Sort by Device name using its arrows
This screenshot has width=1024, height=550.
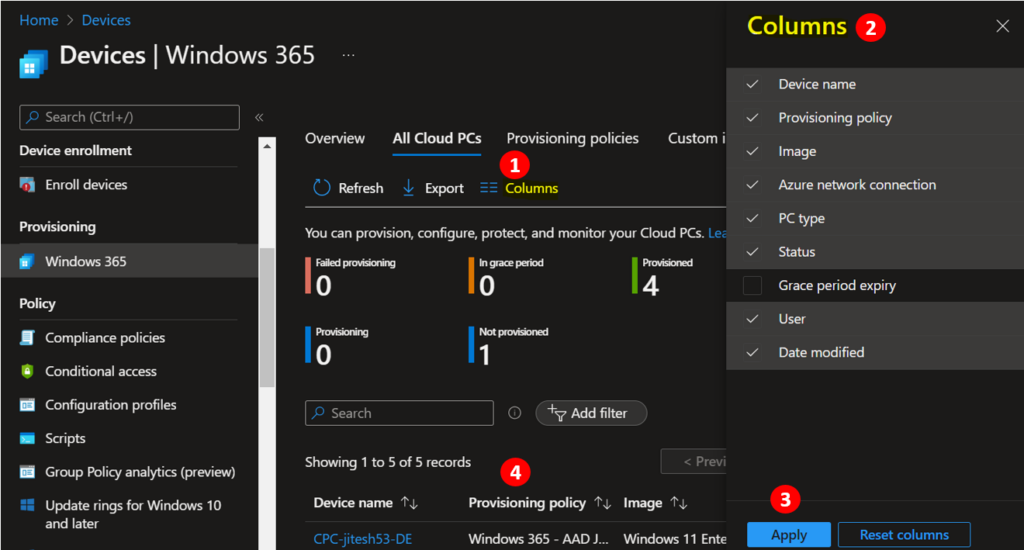[409, 503]
